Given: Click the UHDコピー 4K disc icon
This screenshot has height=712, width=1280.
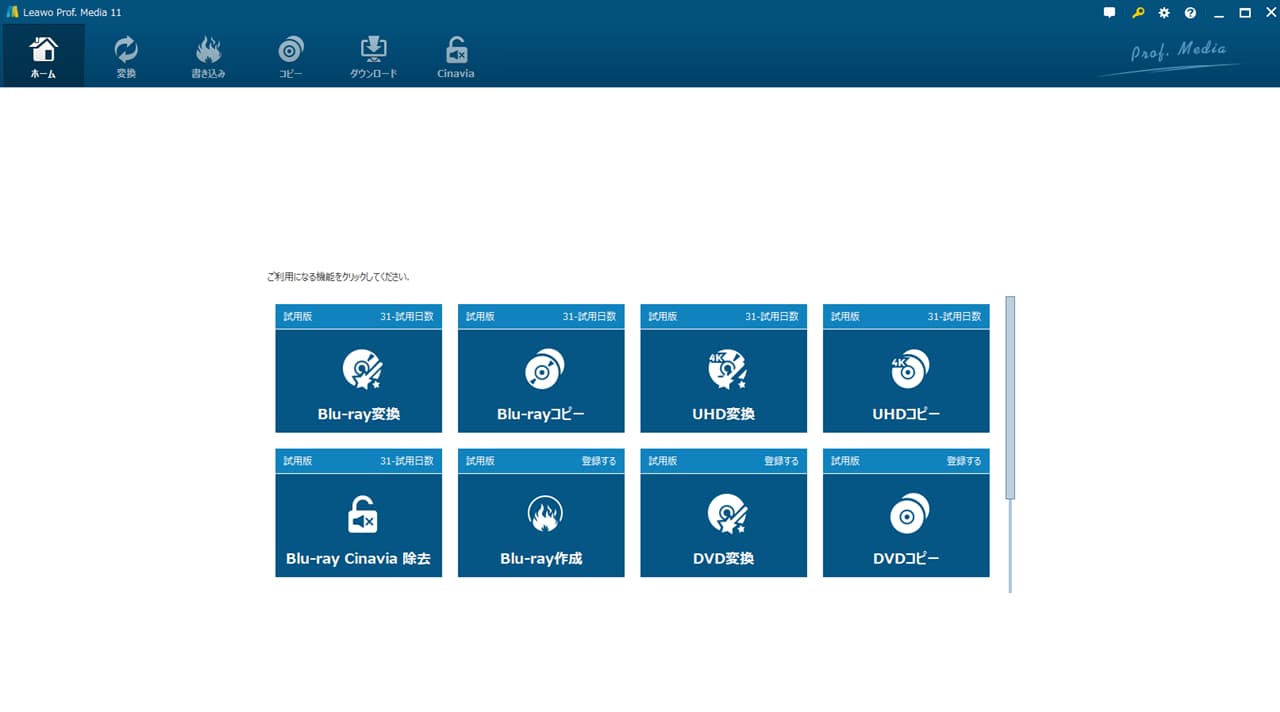Looking at the screenshot, I should (x=910, y=370).
